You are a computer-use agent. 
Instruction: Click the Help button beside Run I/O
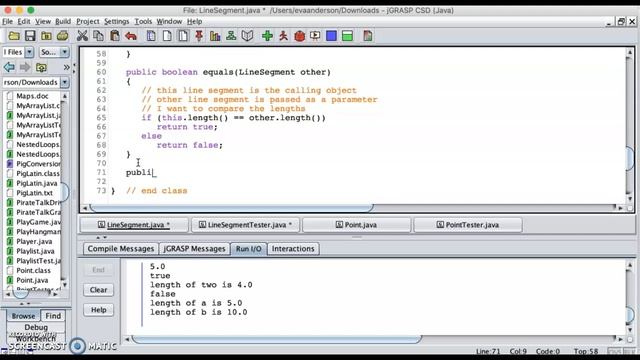(98, 310)
